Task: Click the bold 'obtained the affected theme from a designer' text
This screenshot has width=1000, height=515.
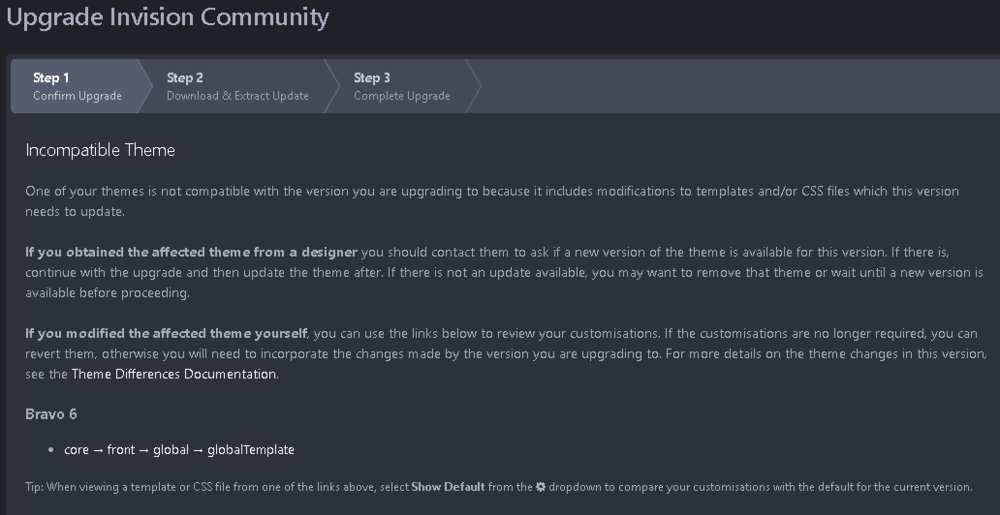Action: 191,251
